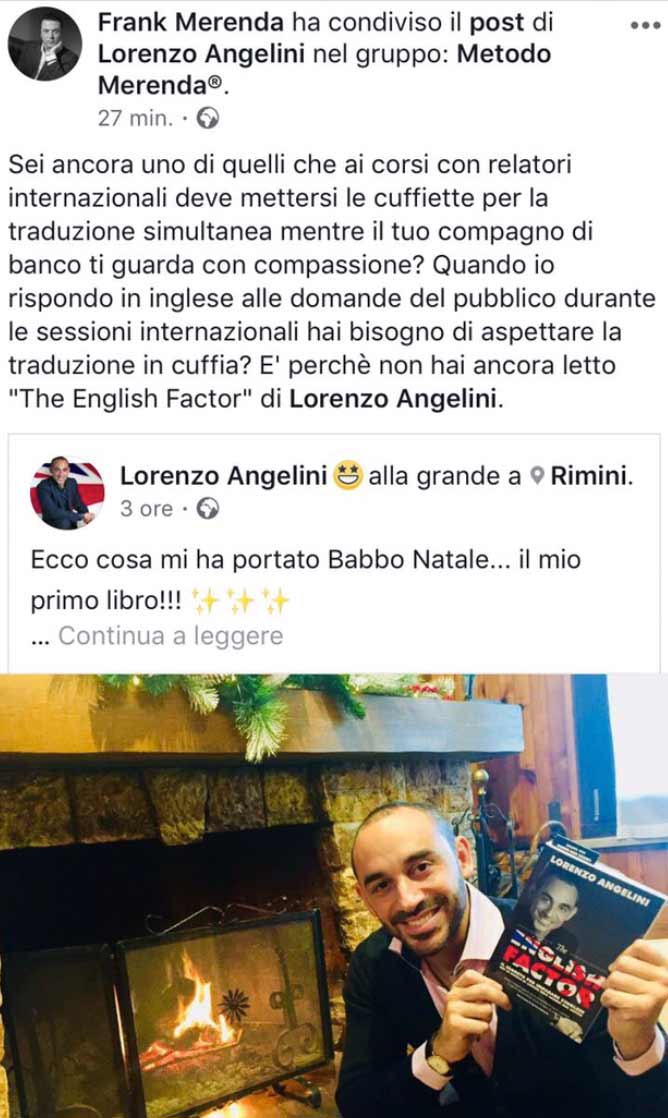The width and height of the screenshot is (668, 1118).
Task: Click the smiling star-eyes feeling emoji
Action: 348,476
